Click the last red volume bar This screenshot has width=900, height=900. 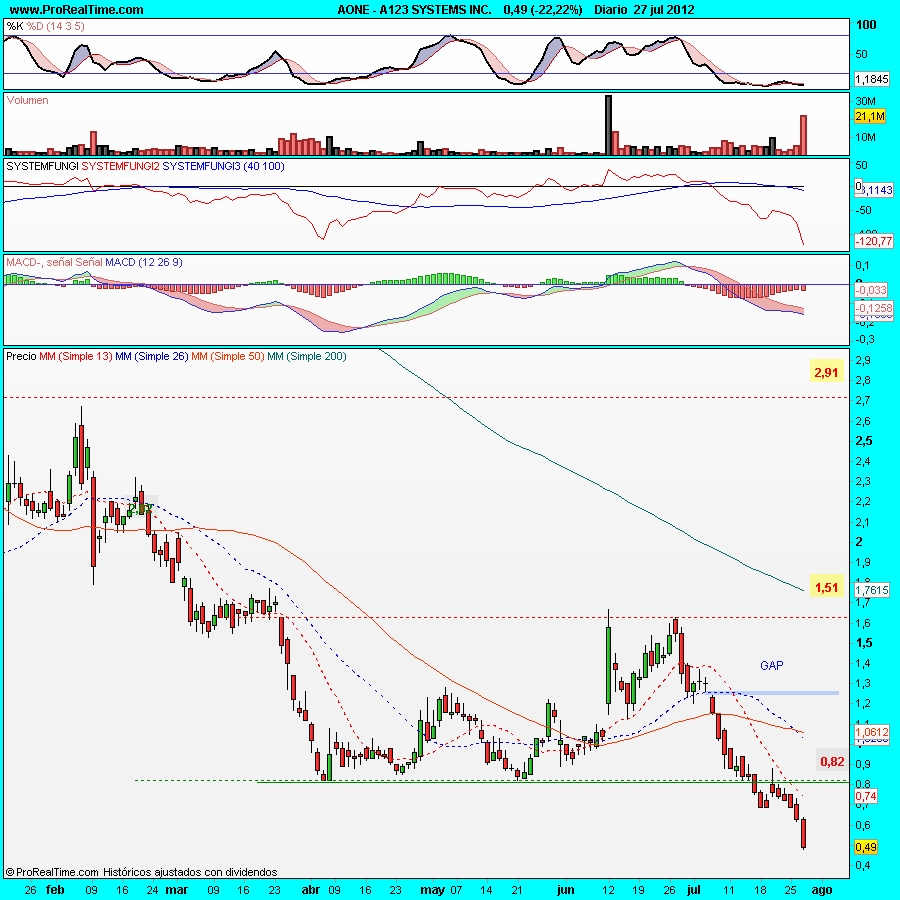(804, 135)
